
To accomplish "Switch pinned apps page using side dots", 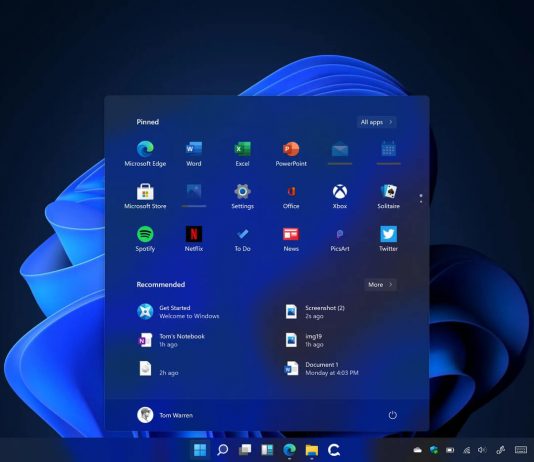I will [x=421, y=198].
